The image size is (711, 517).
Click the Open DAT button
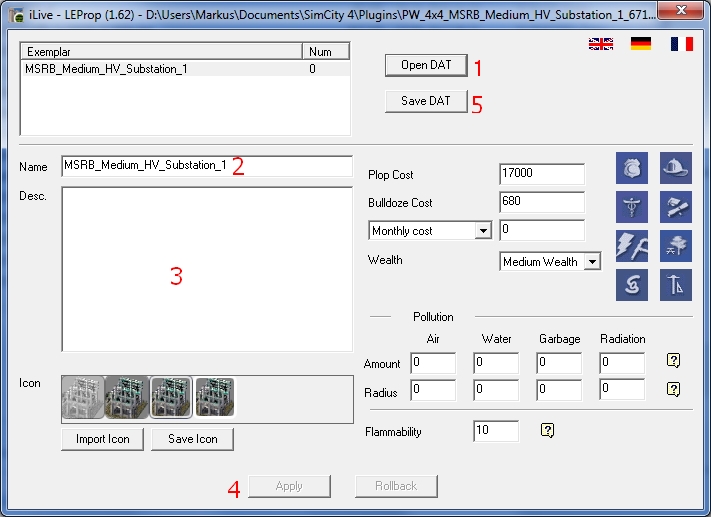pos(426,65)
